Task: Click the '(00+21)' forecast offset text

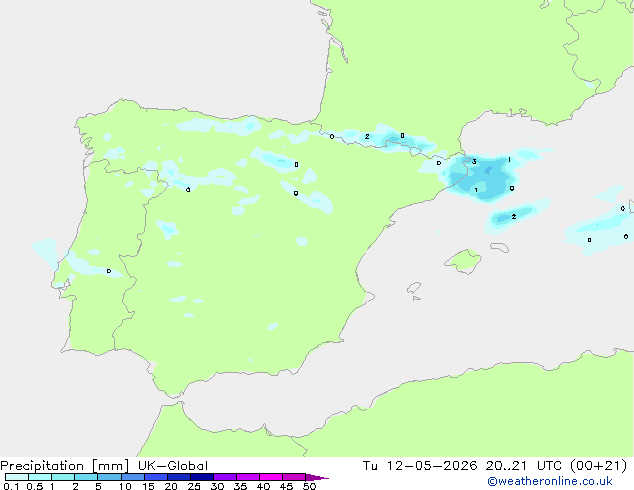Action: [598, 466]
